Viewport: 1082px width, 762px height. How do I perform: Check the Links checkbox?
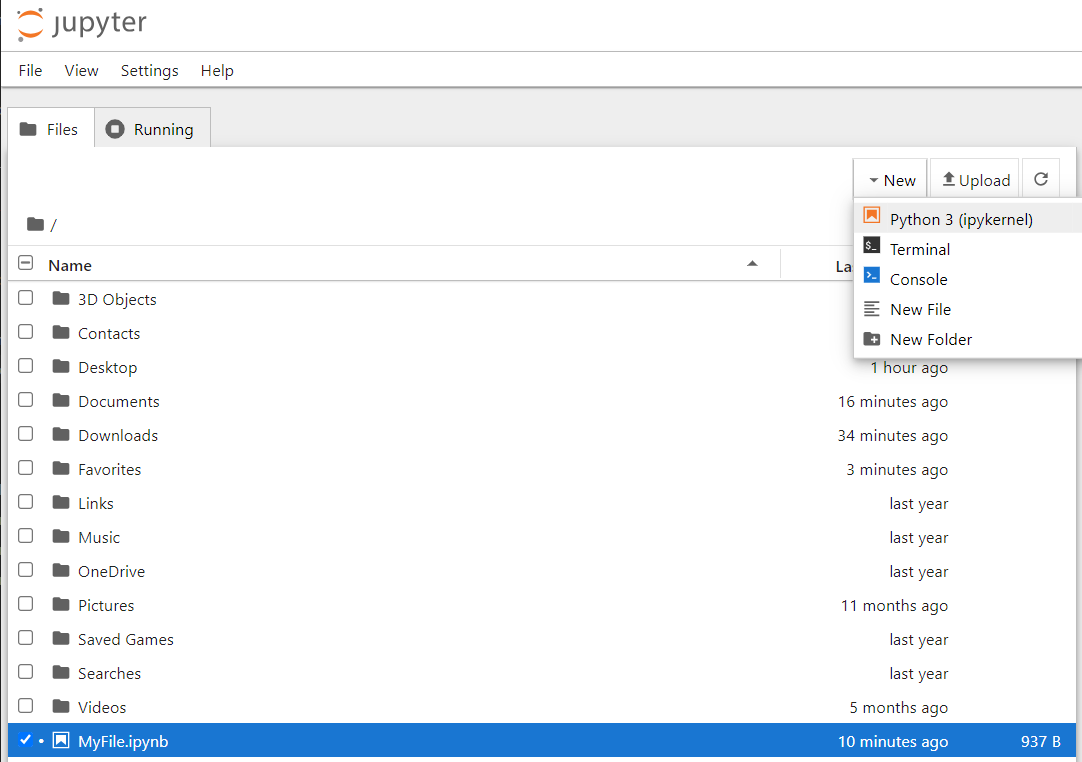26,501
